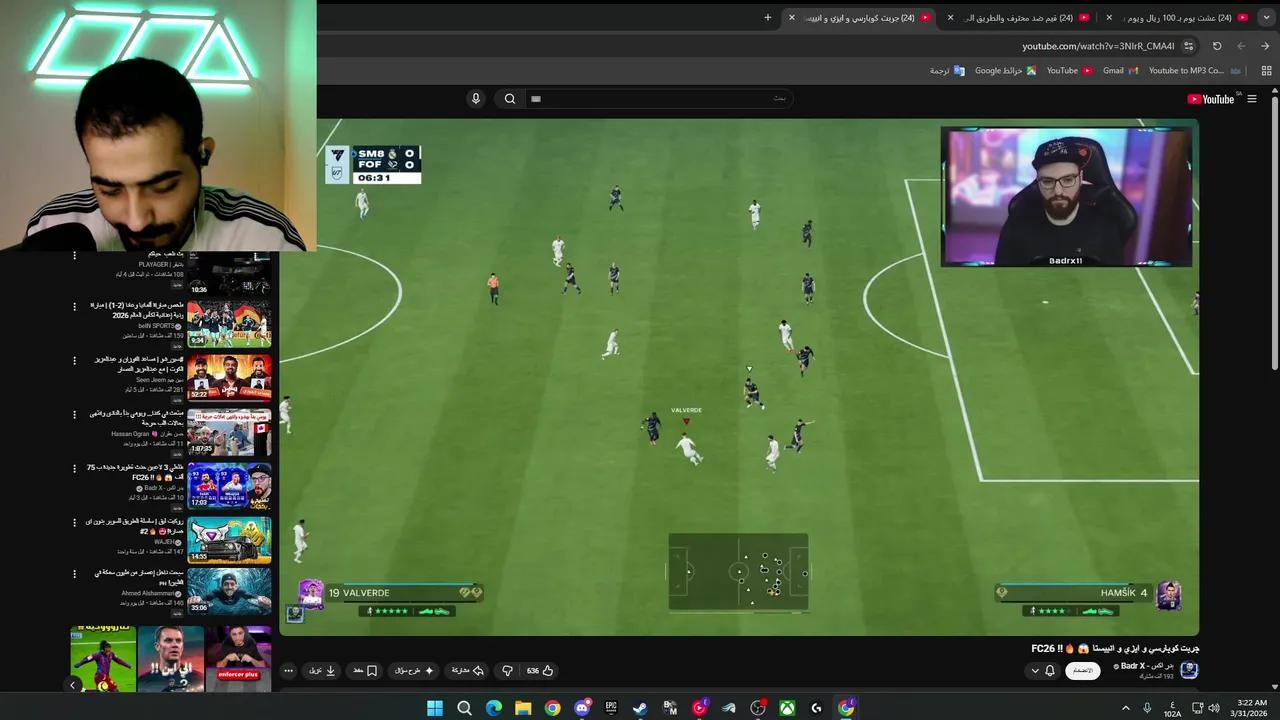Dislike the video with thumbs-down
Screen dimensions: 1280x720
pyautogui.click(x=507, y=670)
